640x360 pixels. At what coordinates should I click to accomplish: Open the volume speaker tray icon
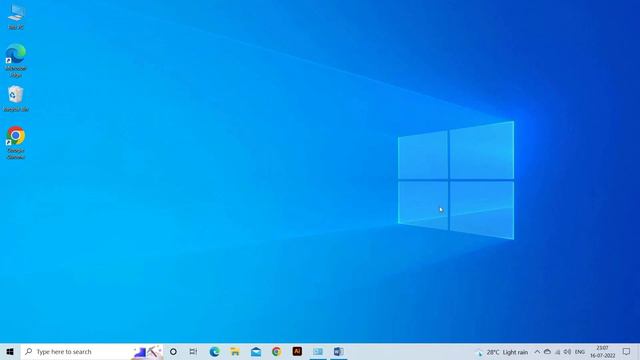(567, 352)
